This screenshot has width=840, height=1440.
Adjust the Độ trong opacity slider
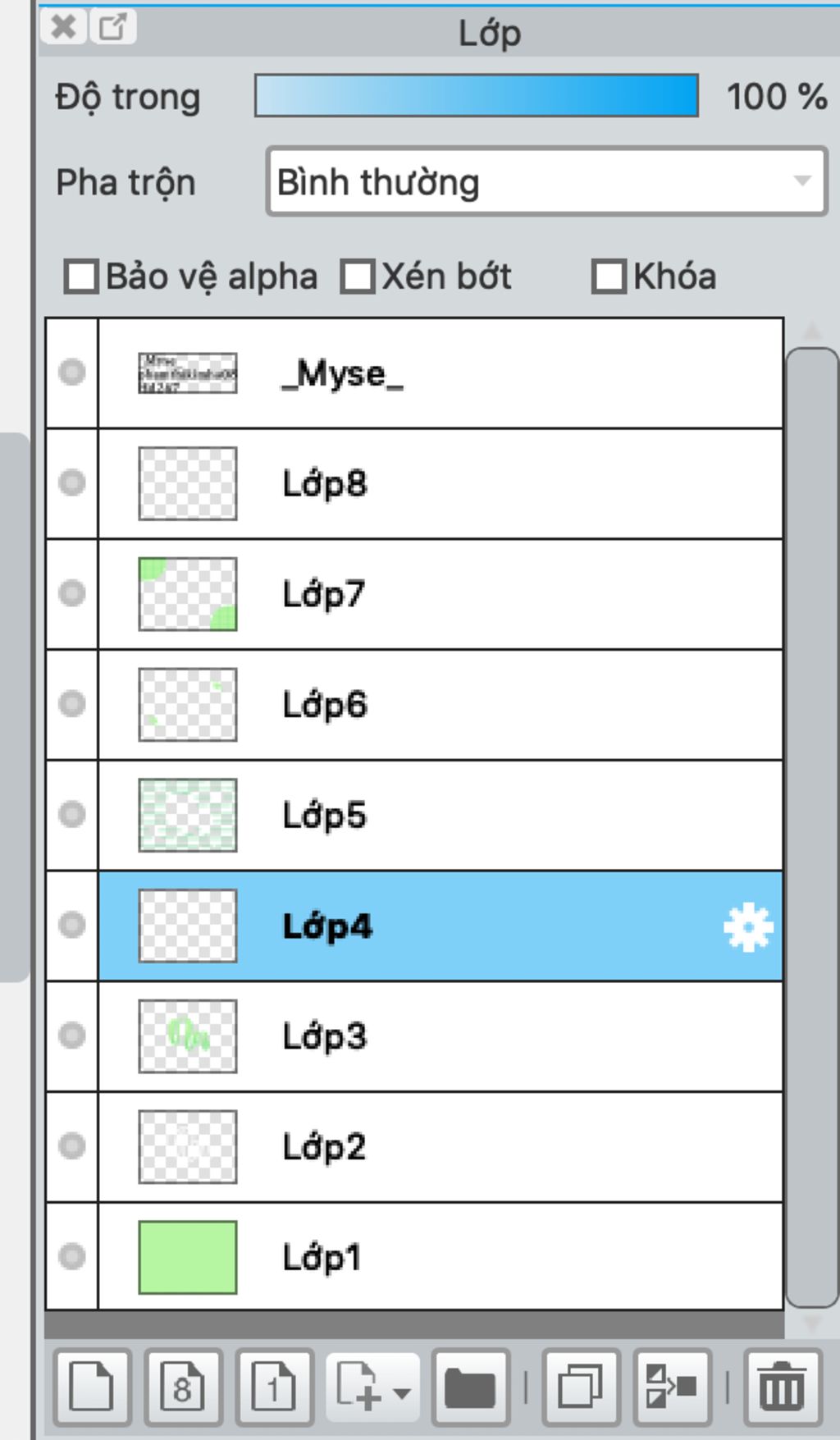(477, 95)
